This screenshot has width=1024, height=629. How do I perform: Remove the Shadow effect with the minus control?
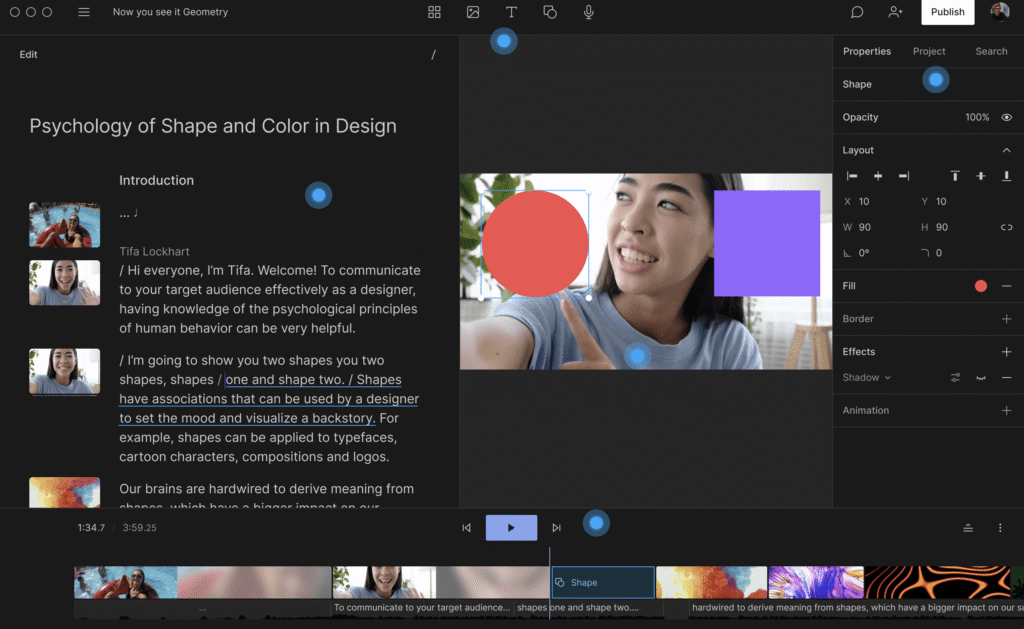pyautogui.click(x=1007, y=378)
